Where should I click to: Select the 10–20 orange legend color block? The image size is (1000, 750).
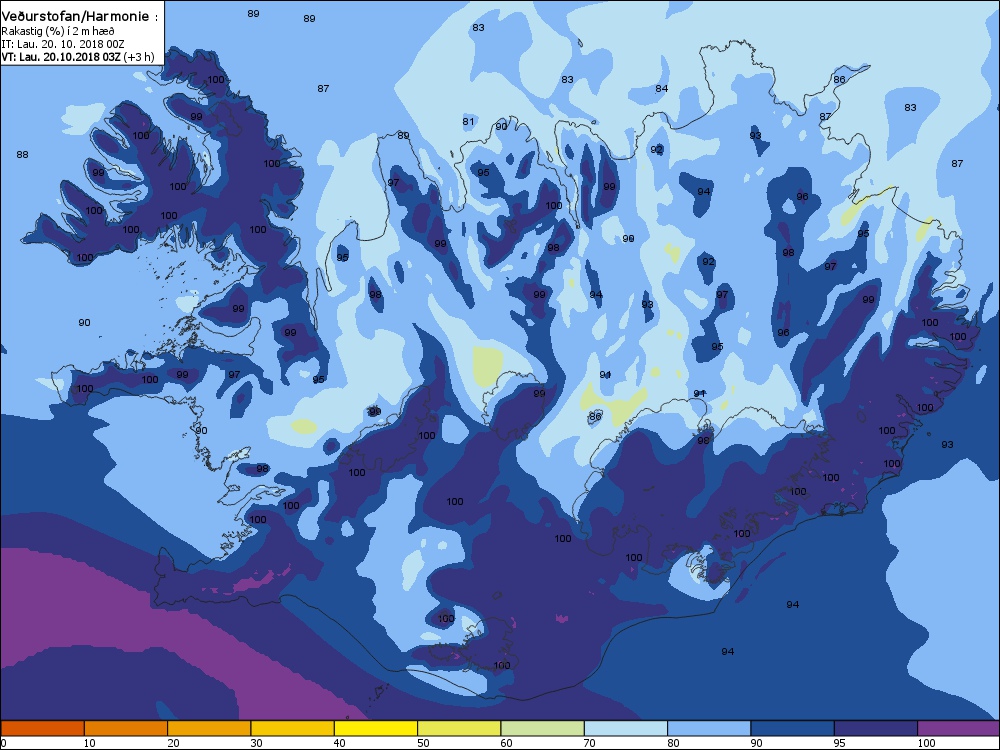(126, 728)
